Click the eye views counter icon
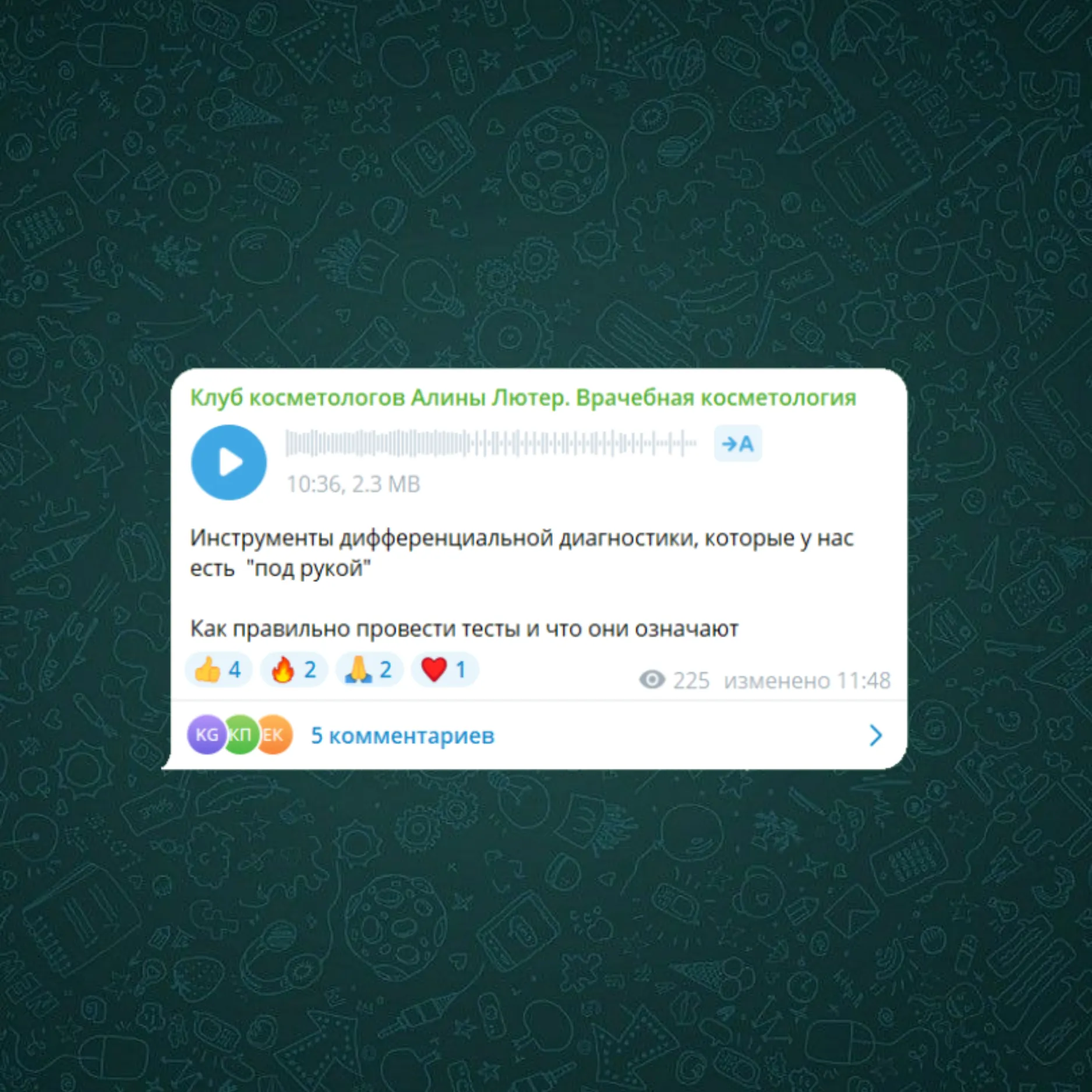The image size is (1092, 1092). coord(652,679)
